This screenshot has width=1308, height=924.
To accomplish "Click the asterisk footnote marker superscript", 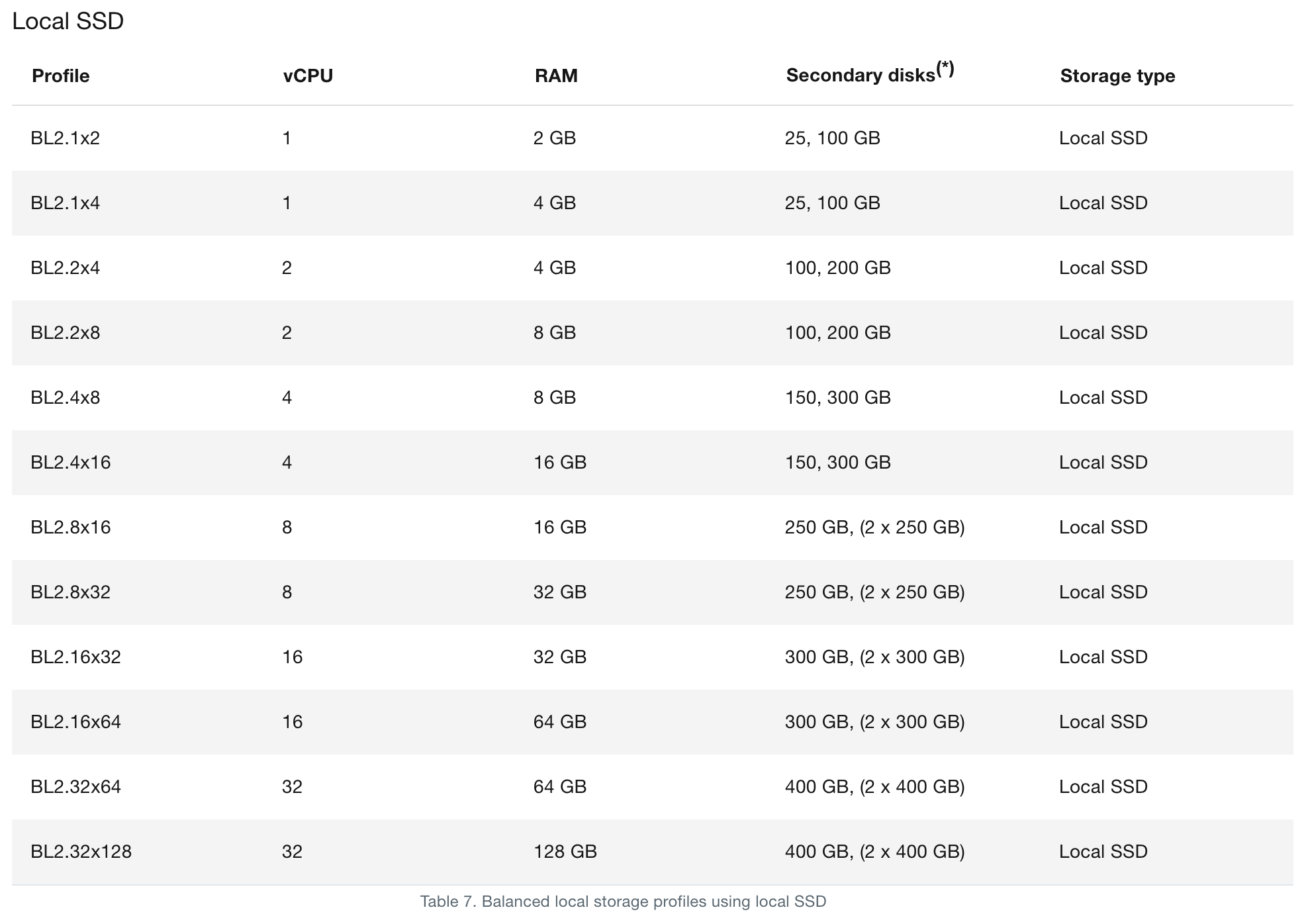I will pos(945,68).
